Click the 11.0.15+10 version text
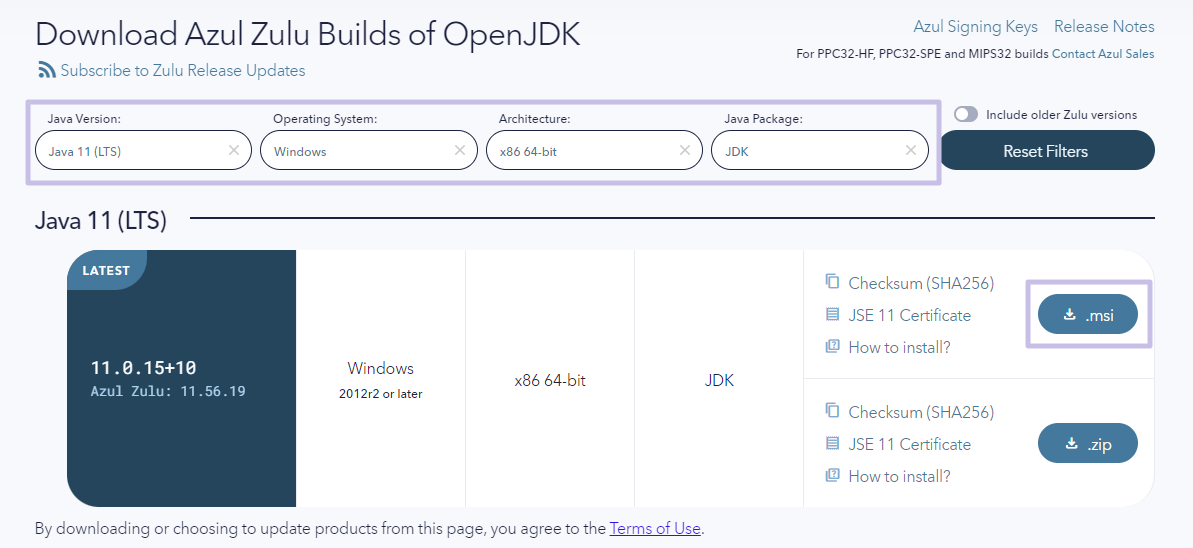 144,368
